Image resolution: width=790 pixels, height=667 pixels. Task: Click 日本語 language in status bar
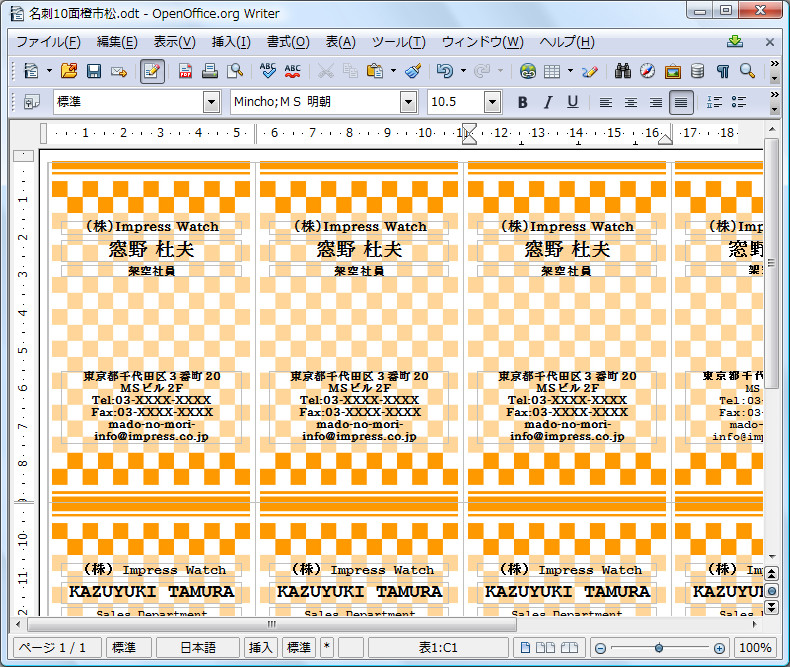tap(198, 648)
